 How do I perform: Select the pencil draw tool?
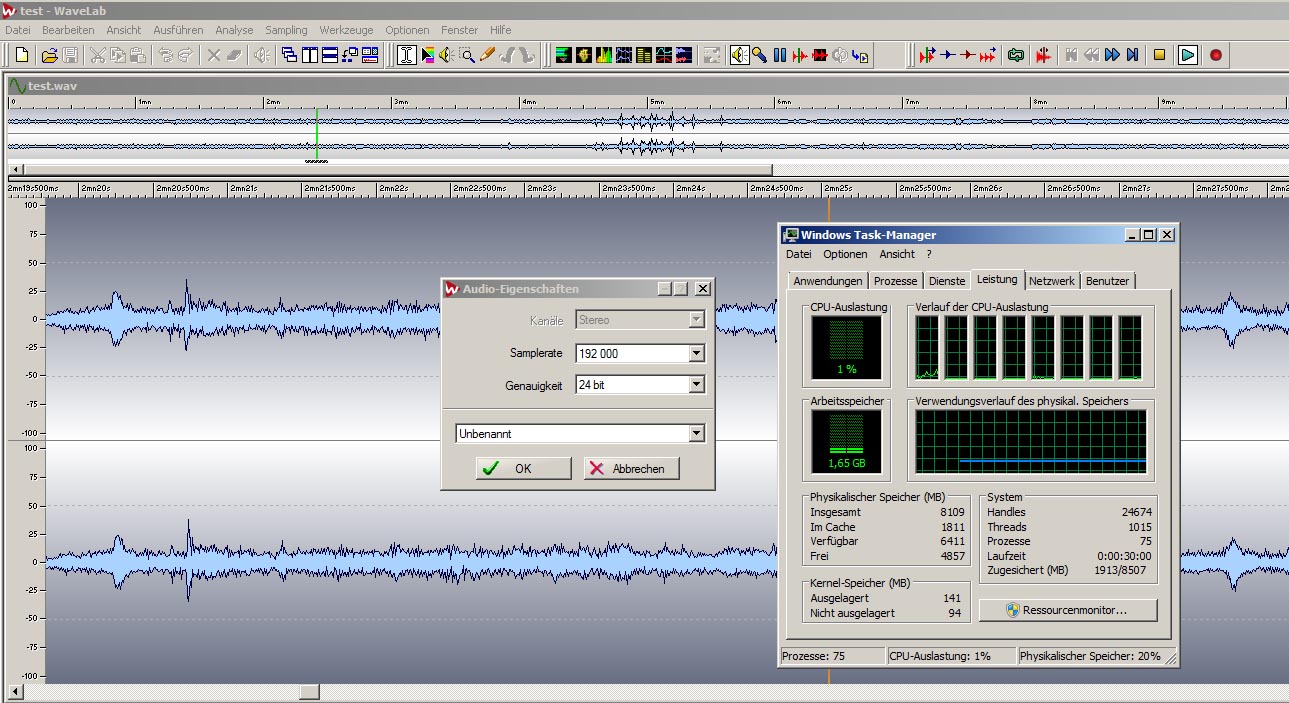pos(488,55)
